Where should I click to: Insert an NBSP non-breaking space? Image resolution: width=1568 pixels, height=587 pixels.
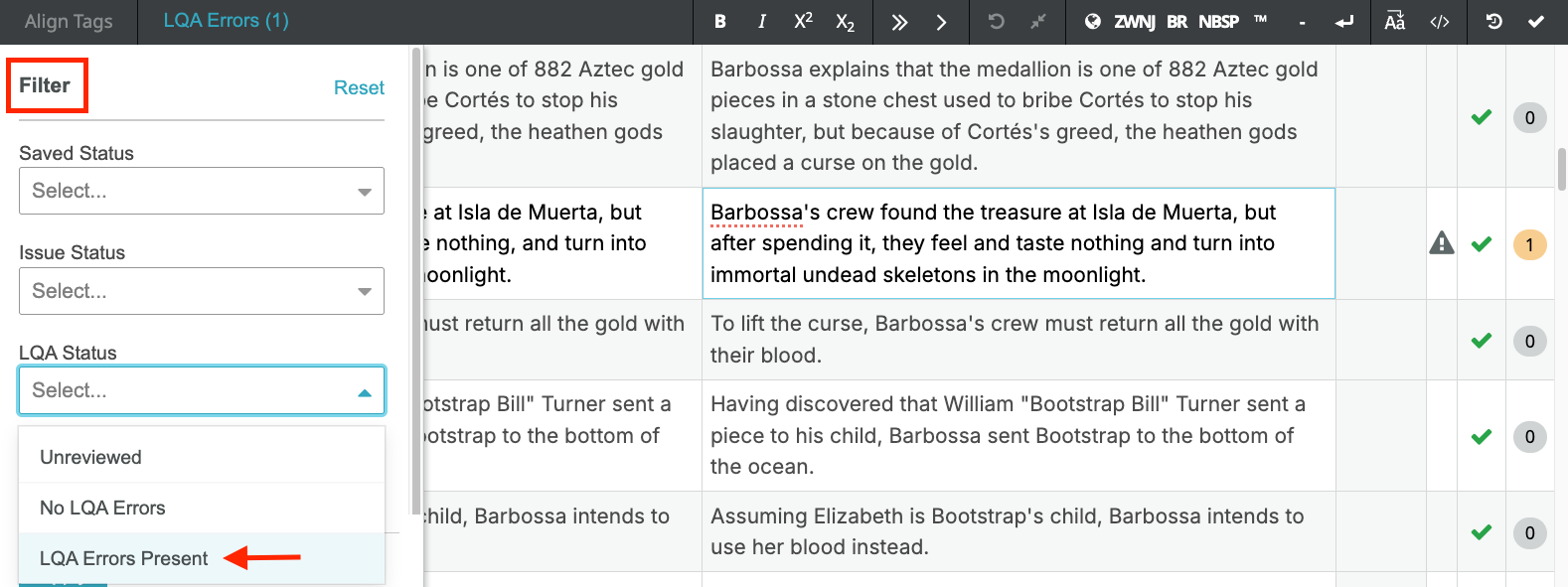tap(1218, 22)
